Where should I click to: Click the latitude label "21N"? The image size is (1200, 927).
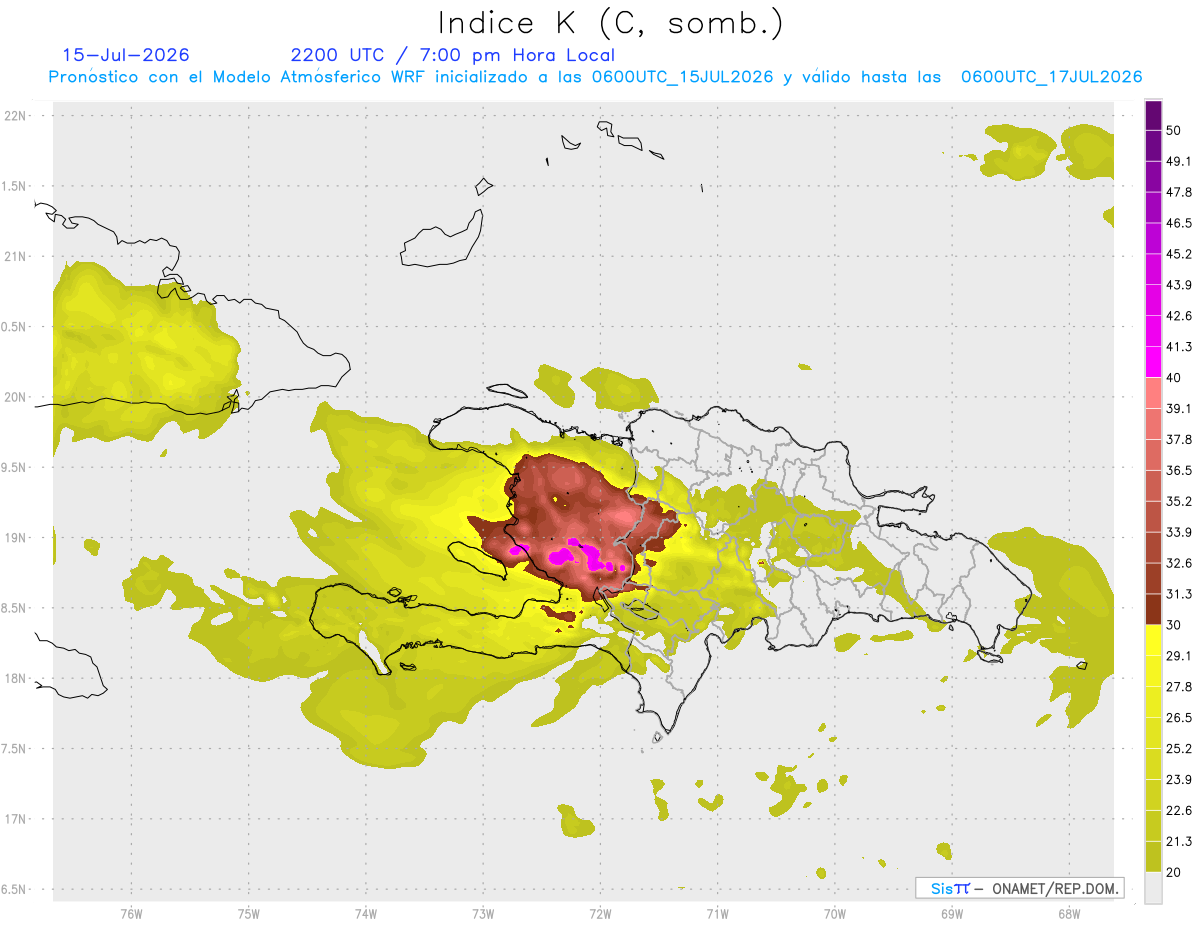[15, 256]
